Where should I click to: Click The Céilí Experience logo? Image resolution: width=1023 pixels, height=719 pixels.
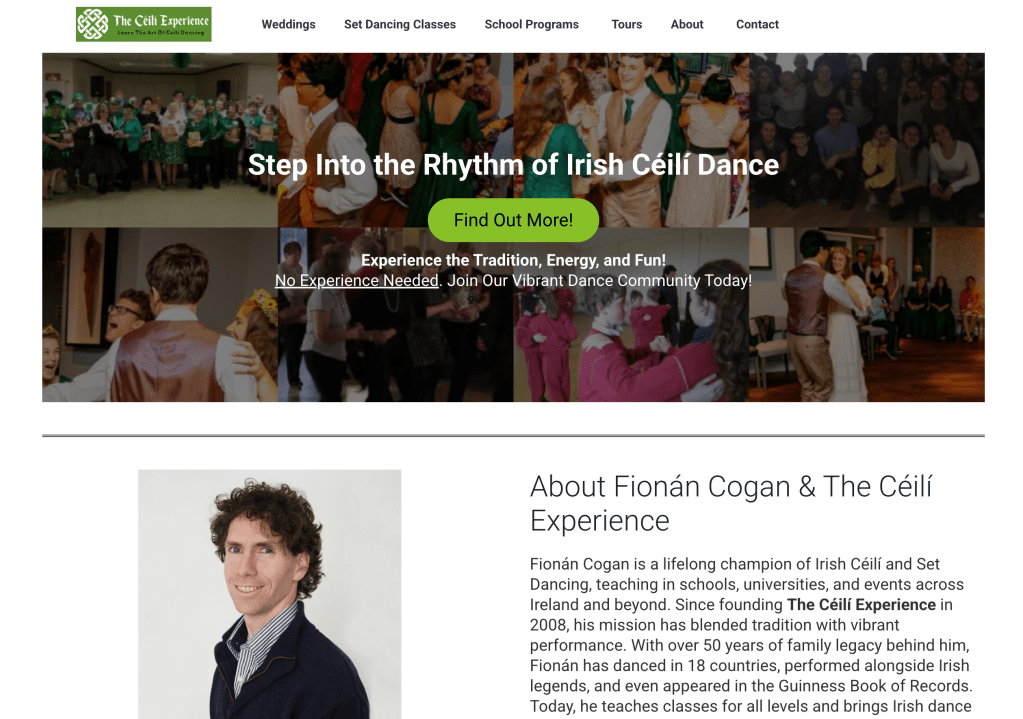(144, 24)
